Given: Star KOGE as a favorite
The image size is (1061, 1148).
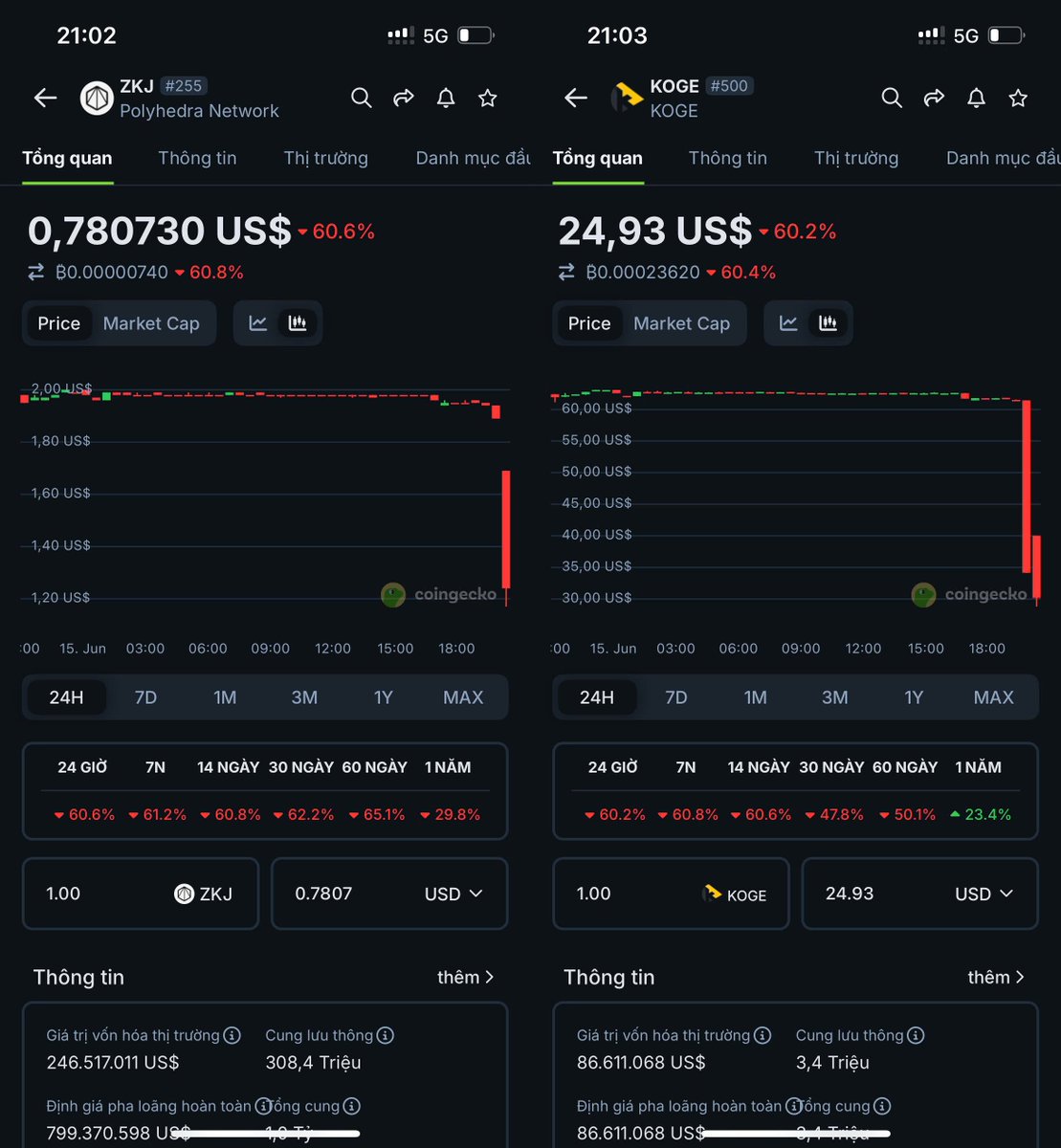Looking at the screenshot, I should (x=1018, y=98).
